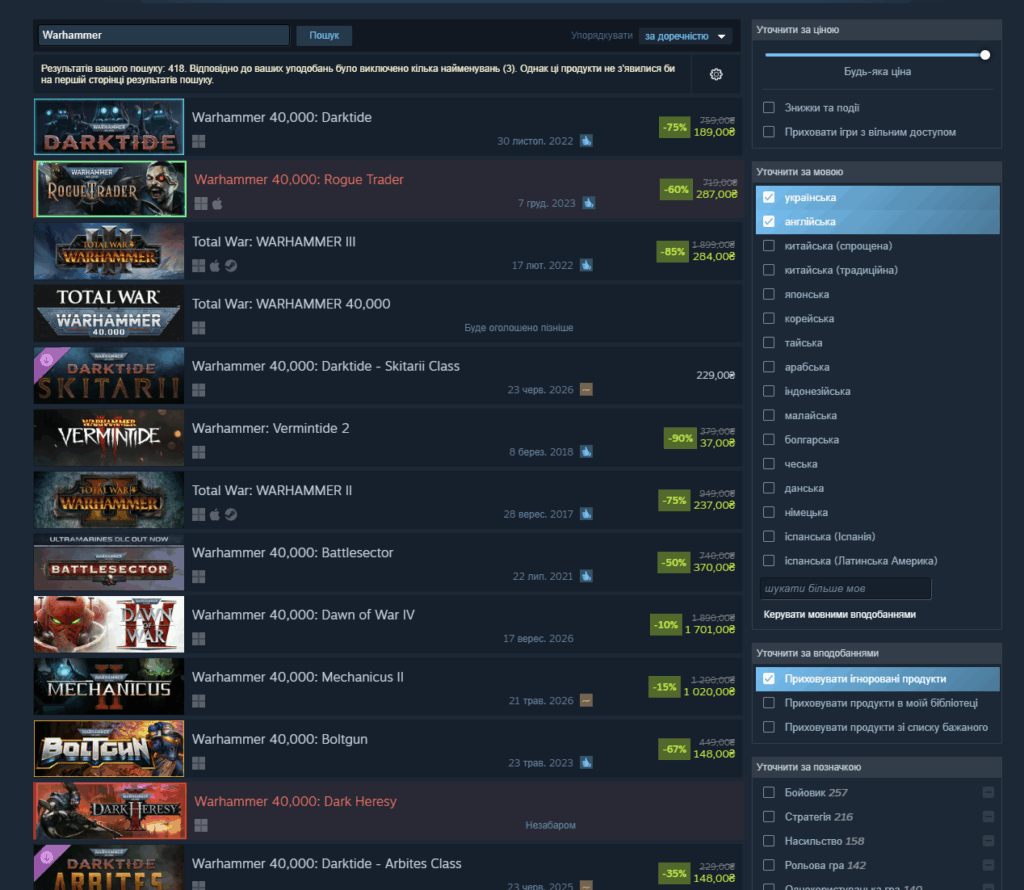
Task: Open Warhammer 40,000: Boltgun title
Action: pos(280,739)
